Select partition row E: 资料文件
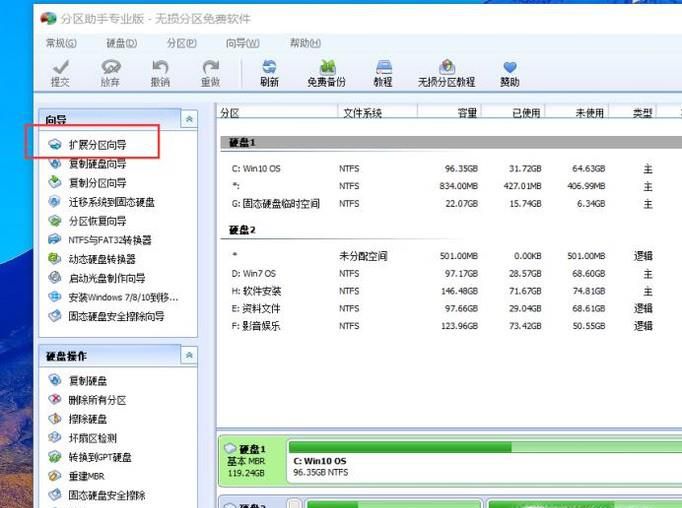Image resolution: width=682 pixels, height=508 pixels. [451, 308]
